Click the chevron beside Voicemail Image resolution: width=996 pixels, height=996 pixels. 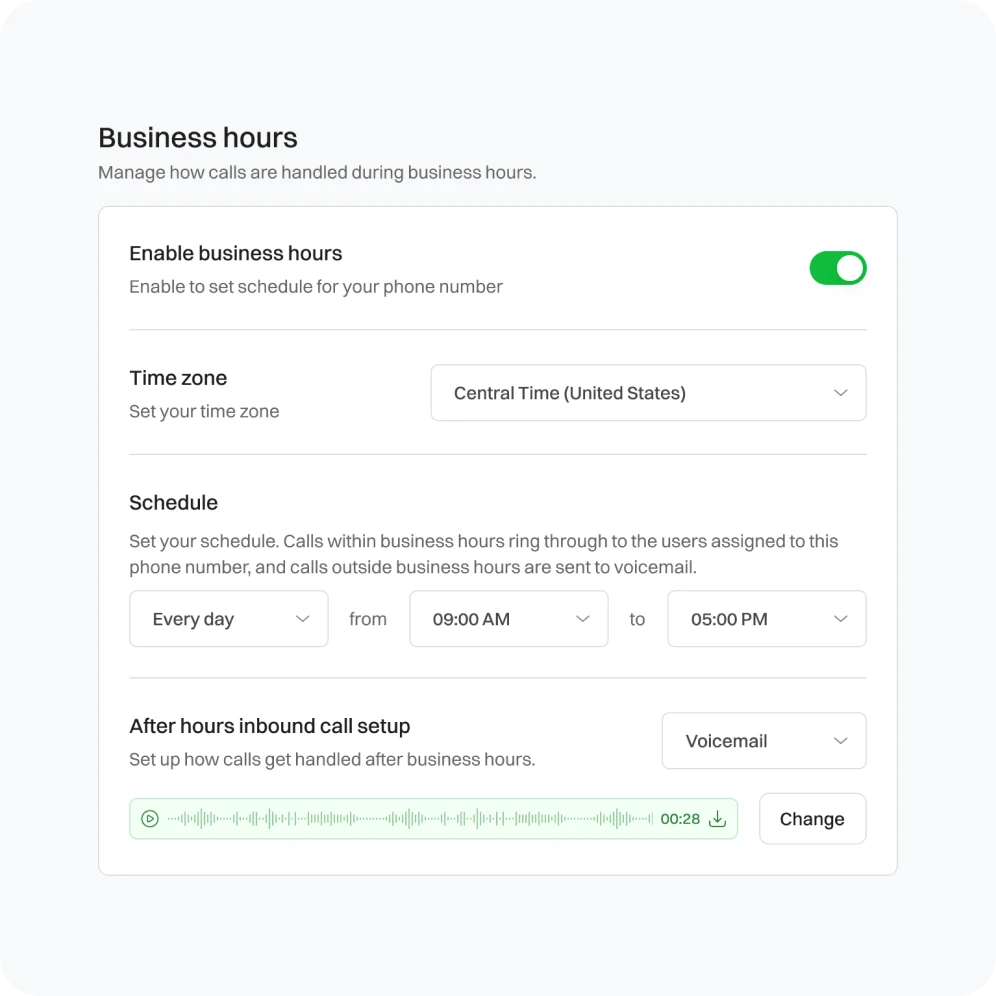pos(840,741)
